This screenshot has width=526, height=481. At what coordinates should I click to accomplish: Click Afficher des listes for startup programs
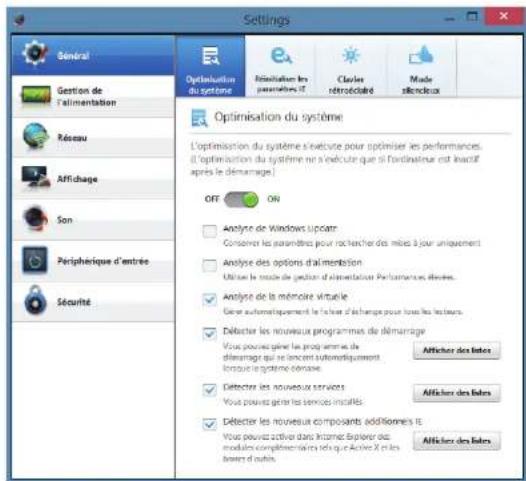[x=457, y=351]
